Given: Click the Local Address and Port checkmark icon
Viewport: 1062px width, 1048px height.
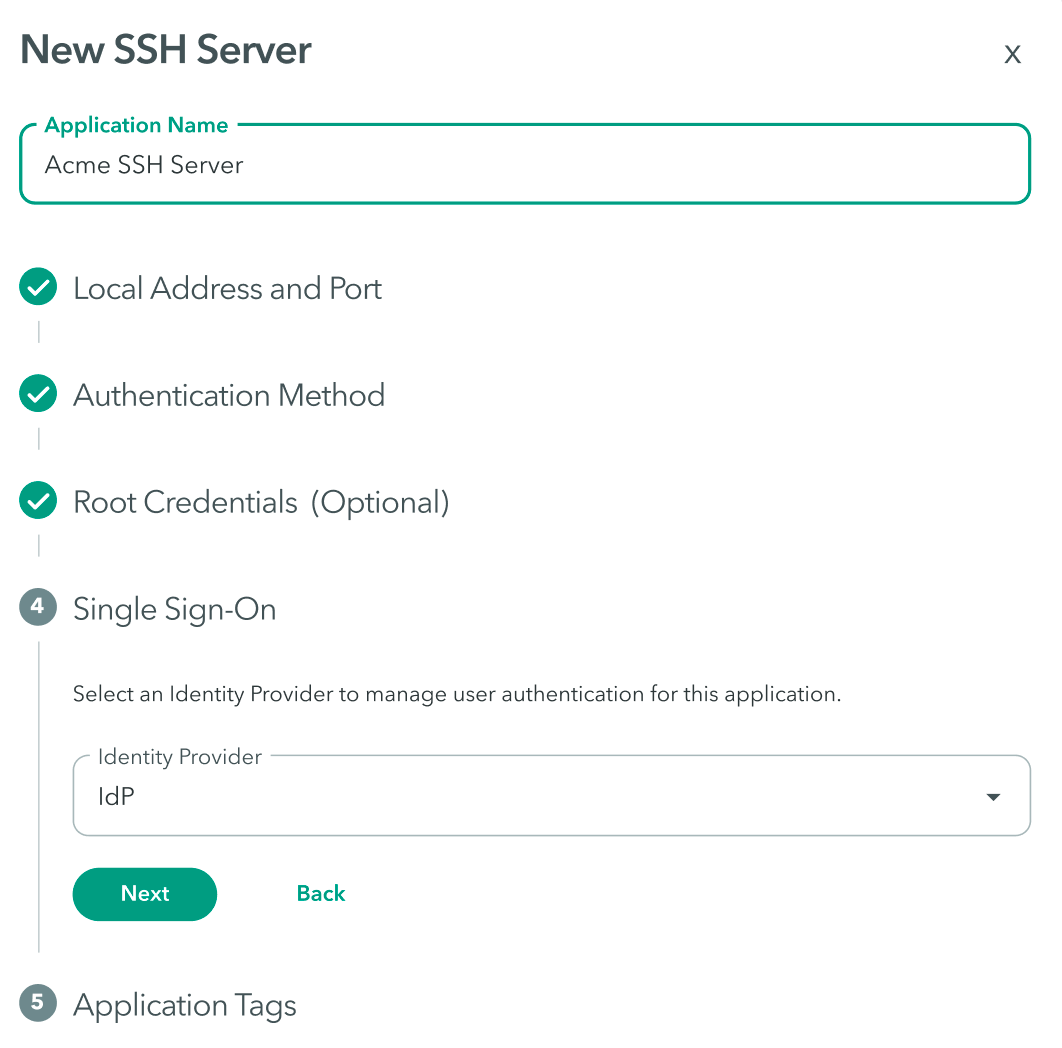Looking at the screenshot, I should click(38, 287).
